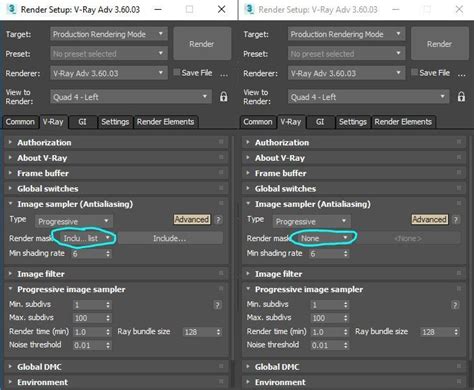
Task: Click Max. subdivs spinner arrows in left window
Action: pyautogui.click(x=108, y=318)
